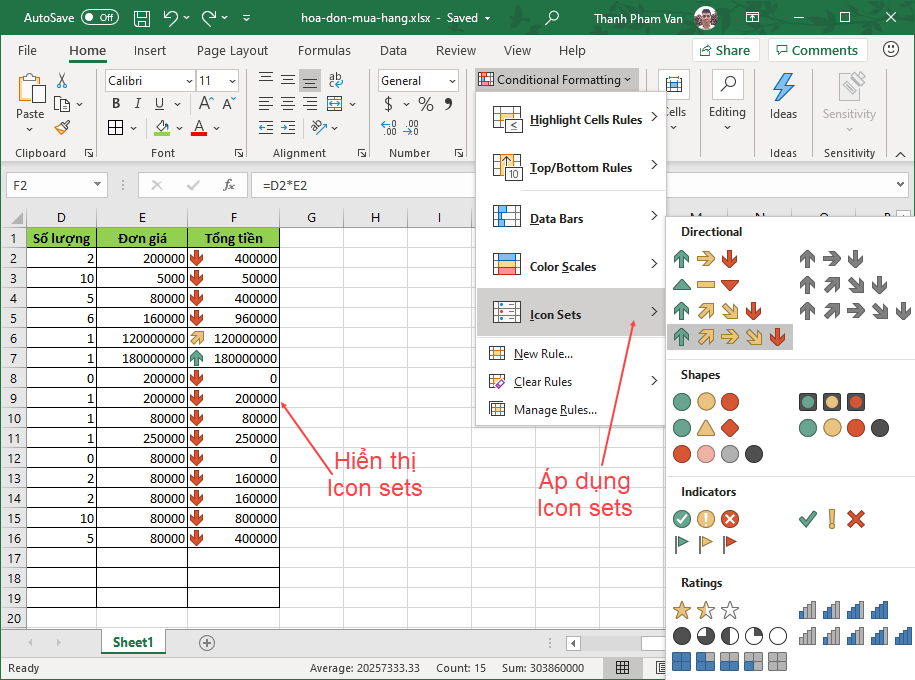Select the three stars rating icon set
915x680 pixels.
click(706, 610)
